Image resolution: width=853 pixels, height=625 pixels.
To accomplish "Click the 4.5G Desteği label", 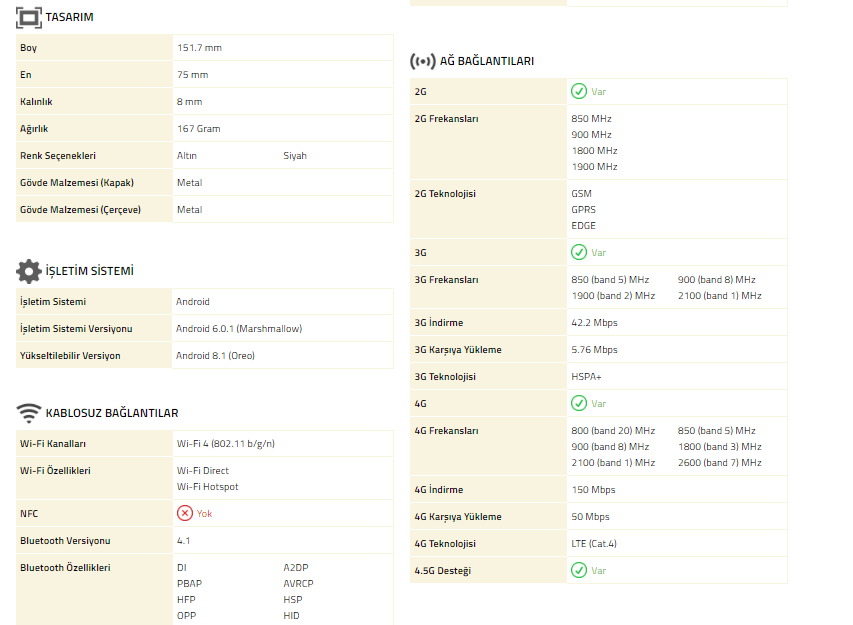I will [x=443, y=571].
